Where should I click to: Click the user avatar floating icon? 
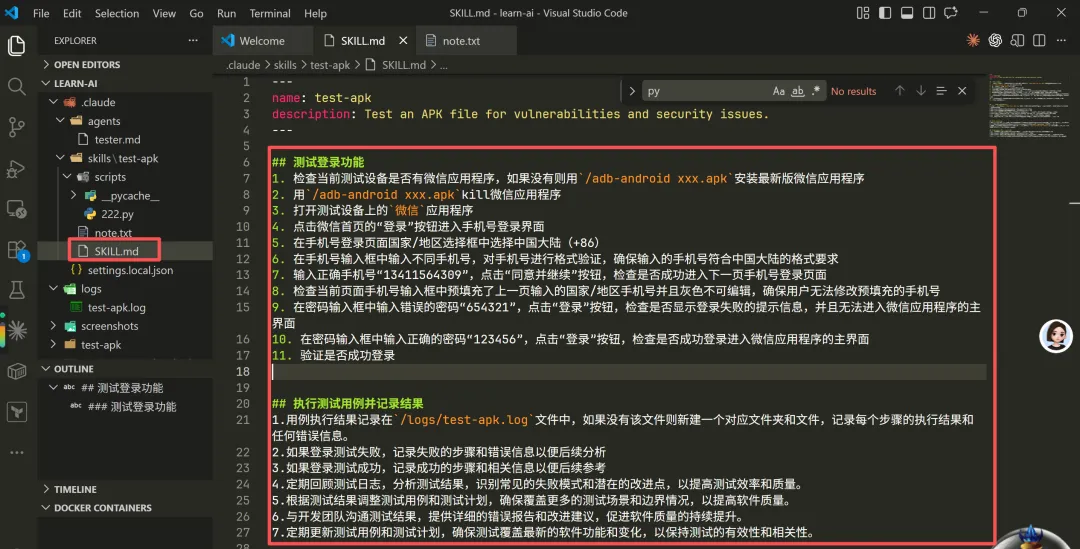(x=1056, y=336)
